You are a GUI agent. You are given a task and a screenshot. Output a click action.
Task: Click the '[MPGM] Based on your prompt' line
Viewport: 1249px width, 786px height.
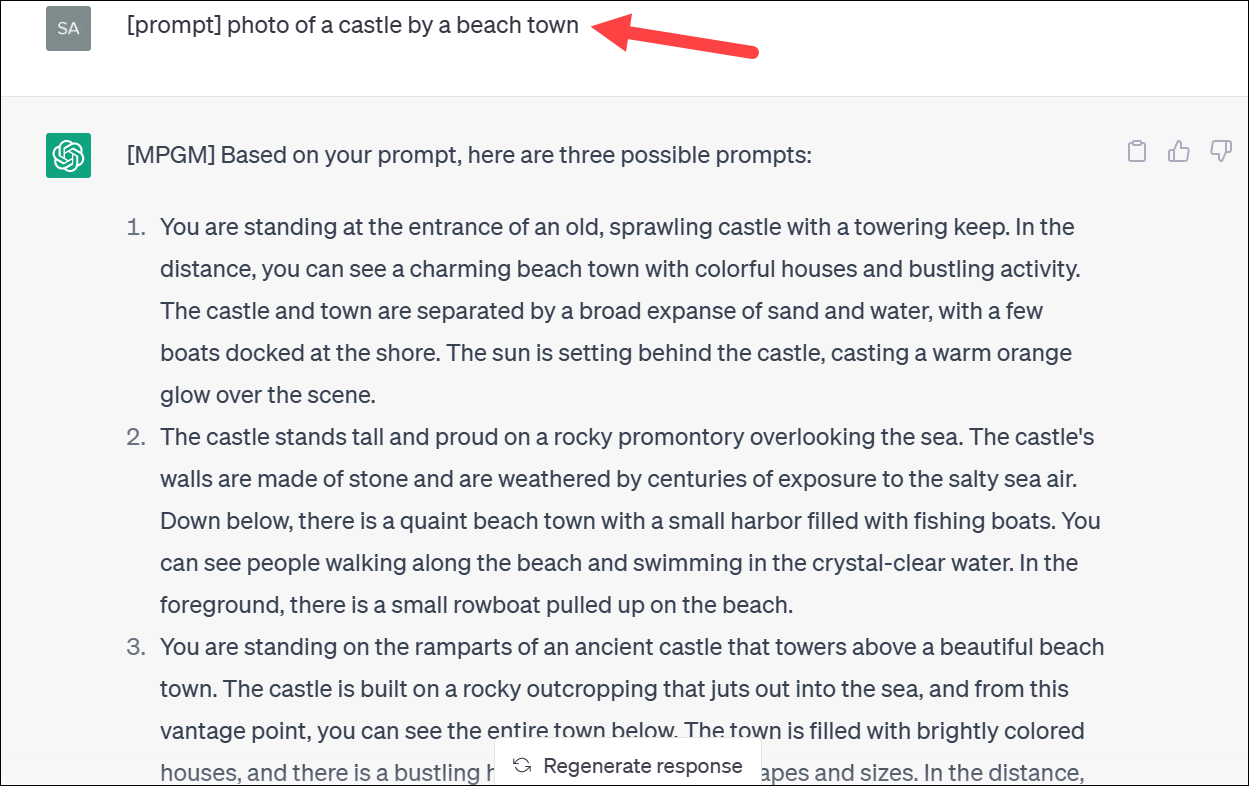[469, 155]
